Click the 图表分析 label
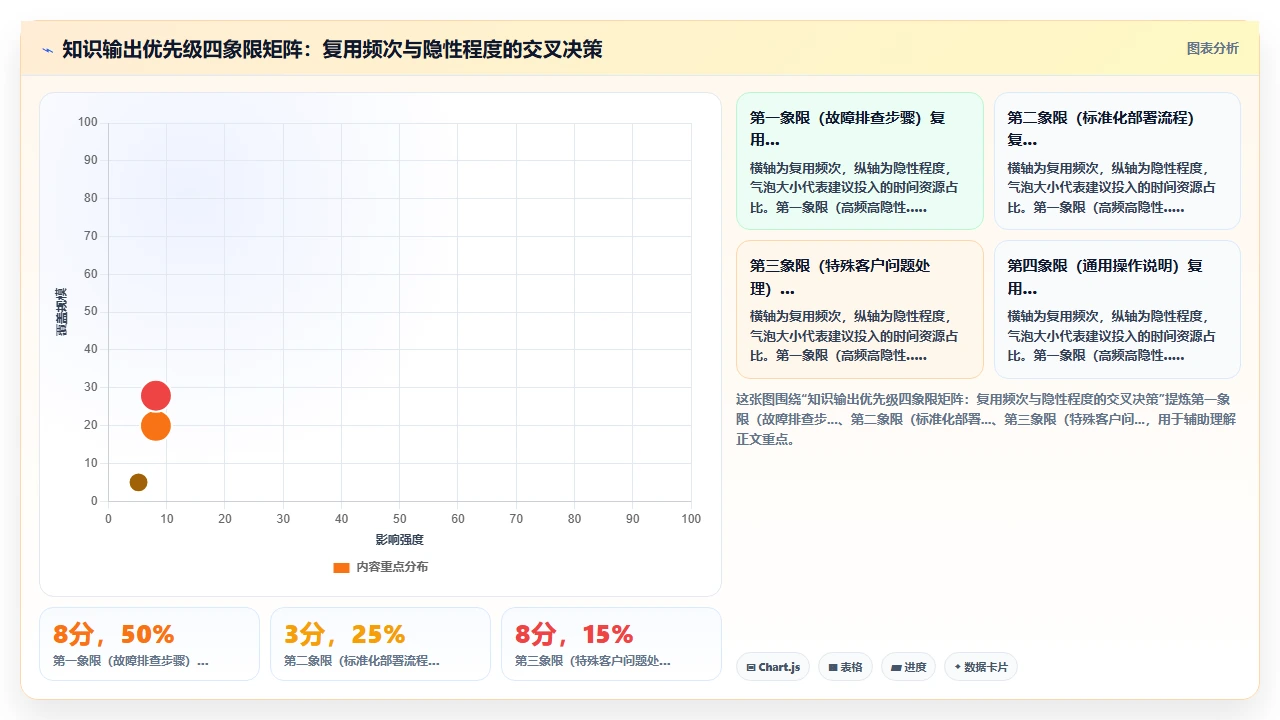This screenshot has width=1280, height=720. [x=1212, y=49]
